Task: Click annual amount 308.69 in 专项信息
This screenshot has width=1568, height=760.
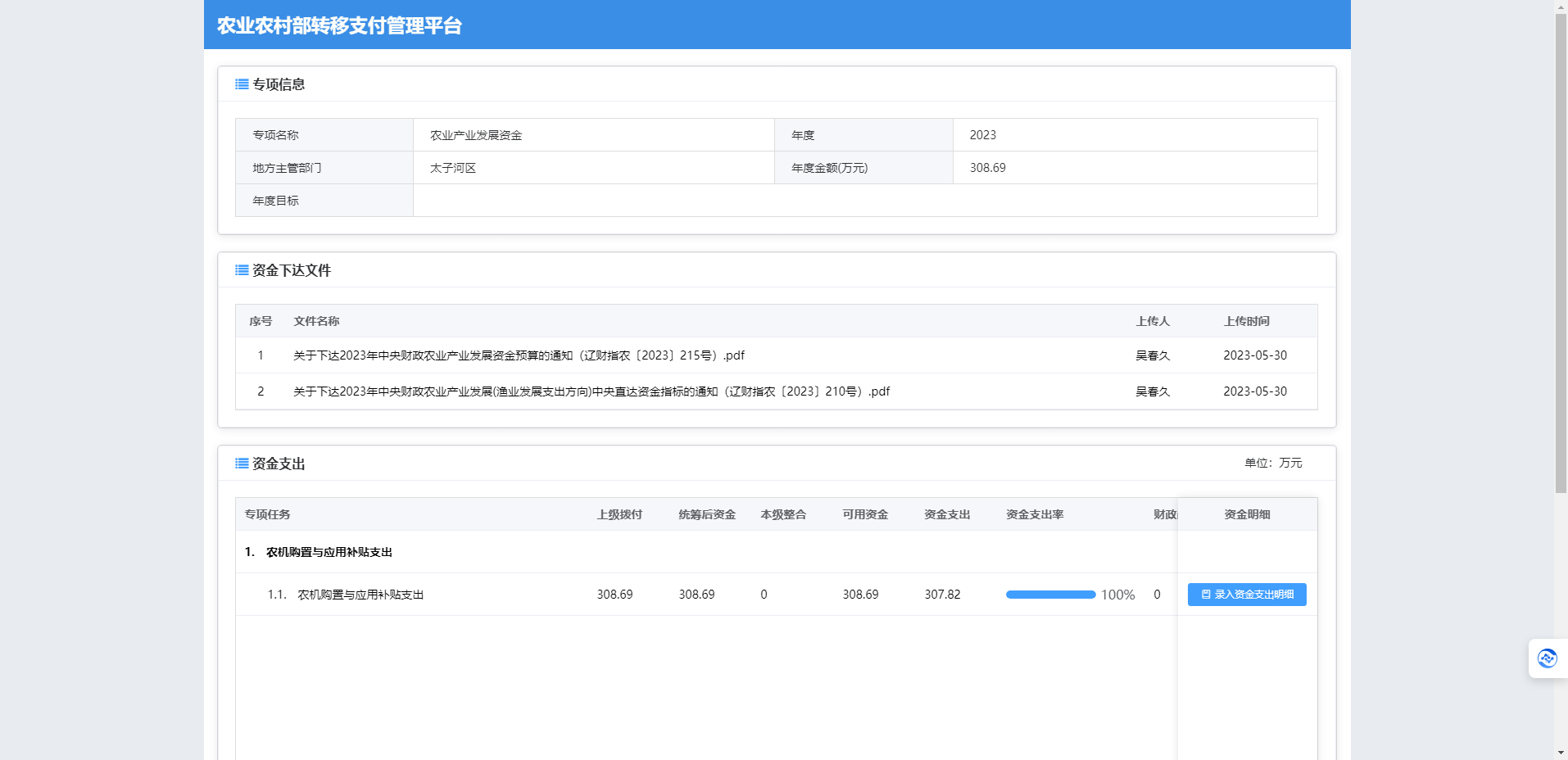Action: [988, 168]
